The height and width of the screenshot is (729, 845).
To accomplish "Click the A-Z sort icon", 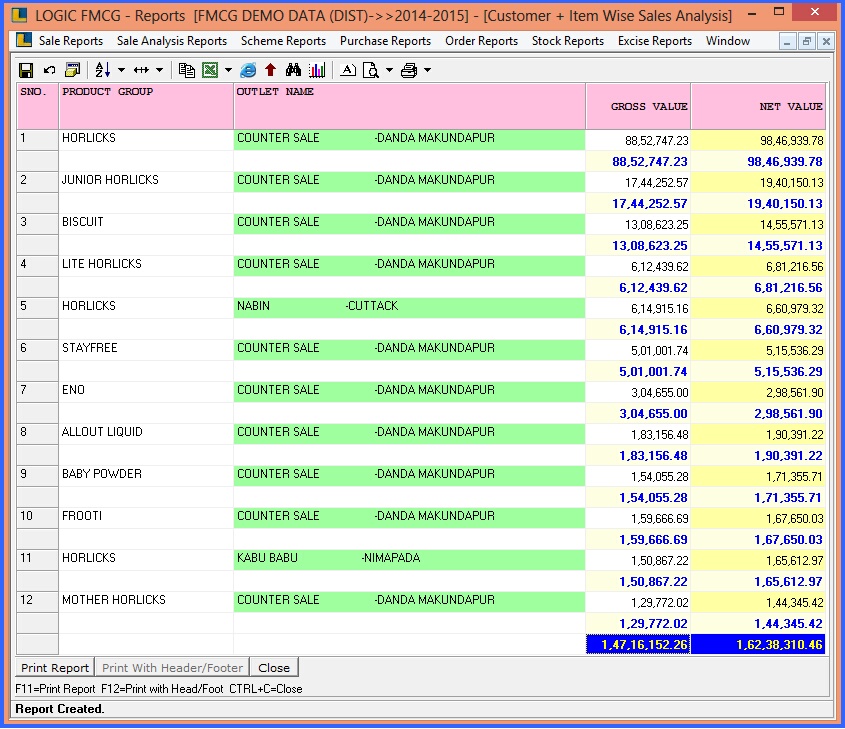I will (102, 70).
